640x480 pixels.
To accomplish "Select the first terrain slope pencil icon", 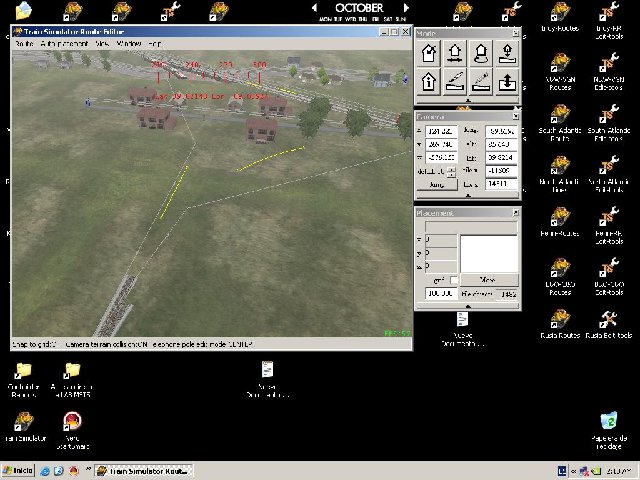I will coord(454,82).
